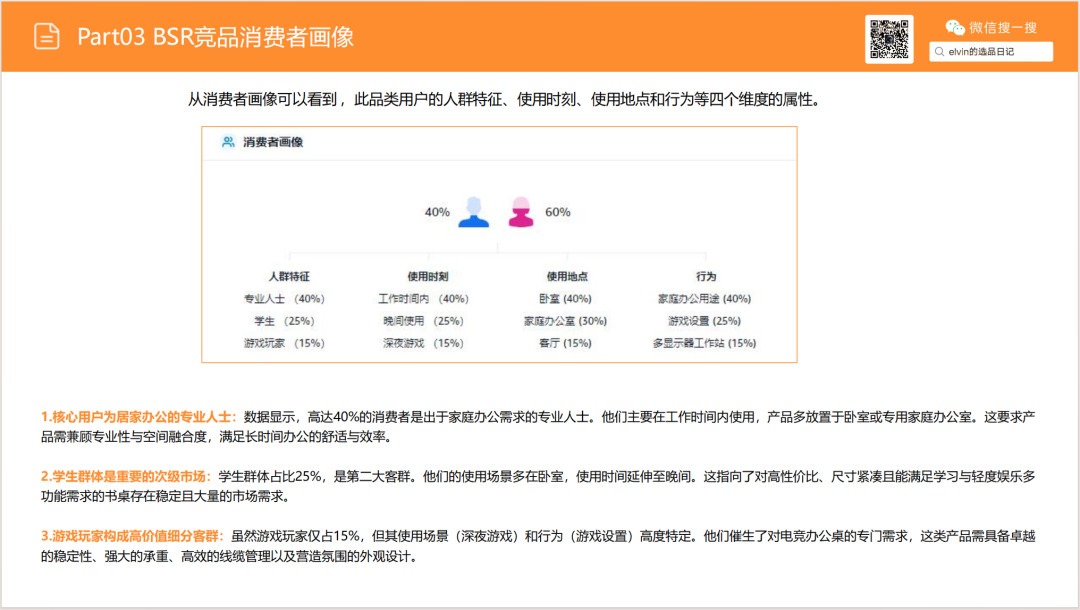The height and width of the screenshot is (610, 1080).
Task: Click the QR code in the header
Action: (x=888, y=39)
